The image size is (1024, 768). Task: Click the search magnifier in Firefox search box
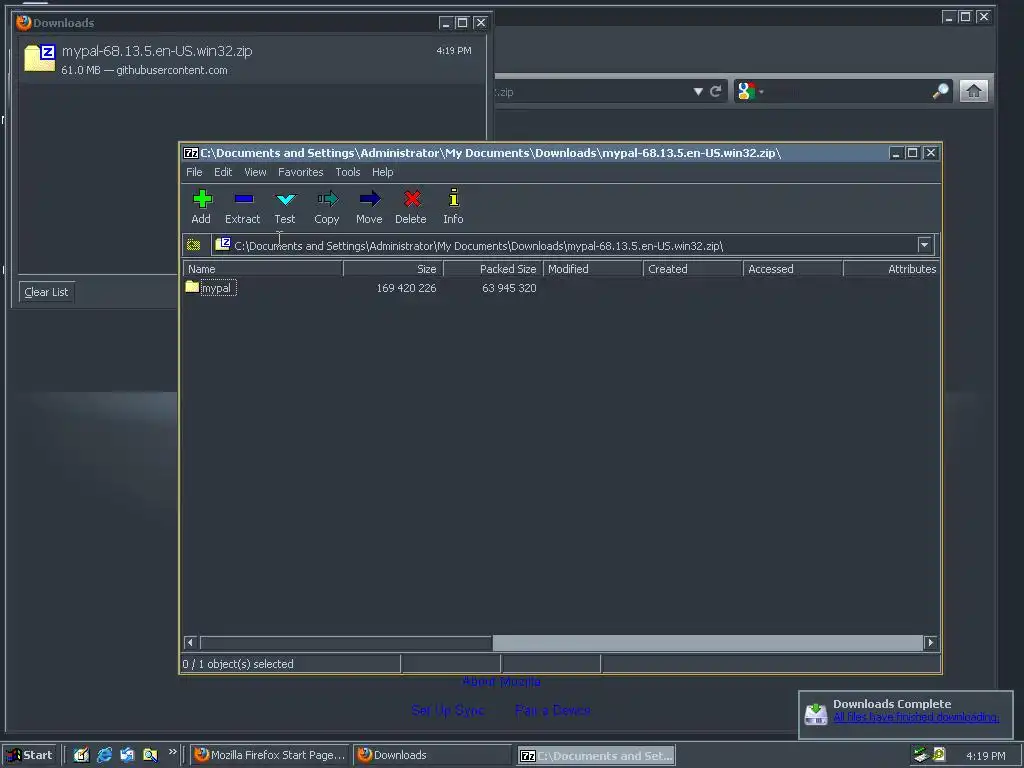(x=940, y=91)
